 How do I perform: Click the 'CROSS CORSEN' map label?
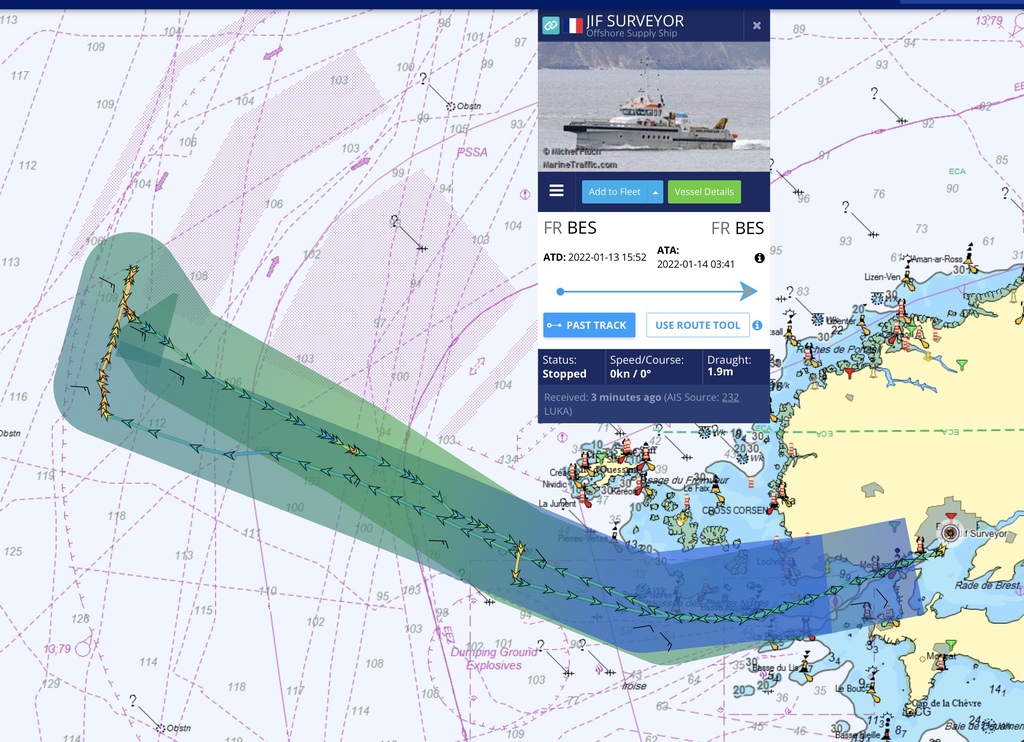[x=734, y=510]
